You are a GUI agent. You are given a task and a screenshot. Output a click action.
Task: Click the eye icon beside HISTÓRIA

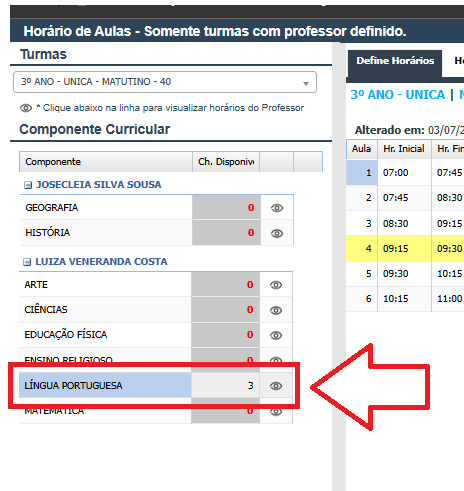click(x=277, y=233)
